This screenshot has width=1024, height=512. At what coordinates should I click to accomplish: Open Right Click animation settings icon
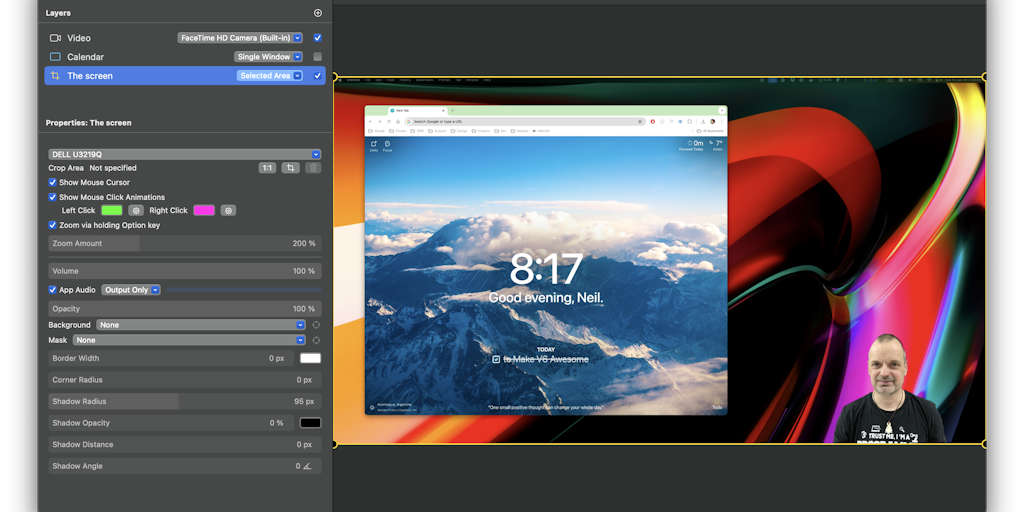[228, 211]
